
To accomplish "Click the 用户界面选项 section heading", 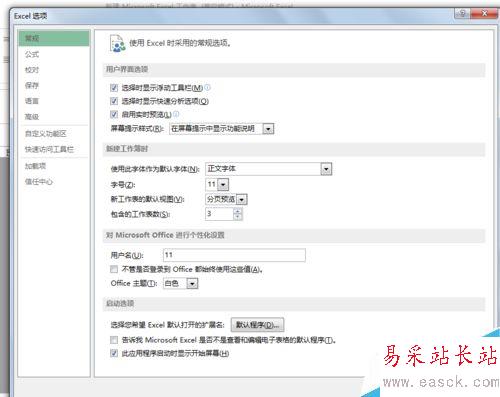I will [127, 69].
